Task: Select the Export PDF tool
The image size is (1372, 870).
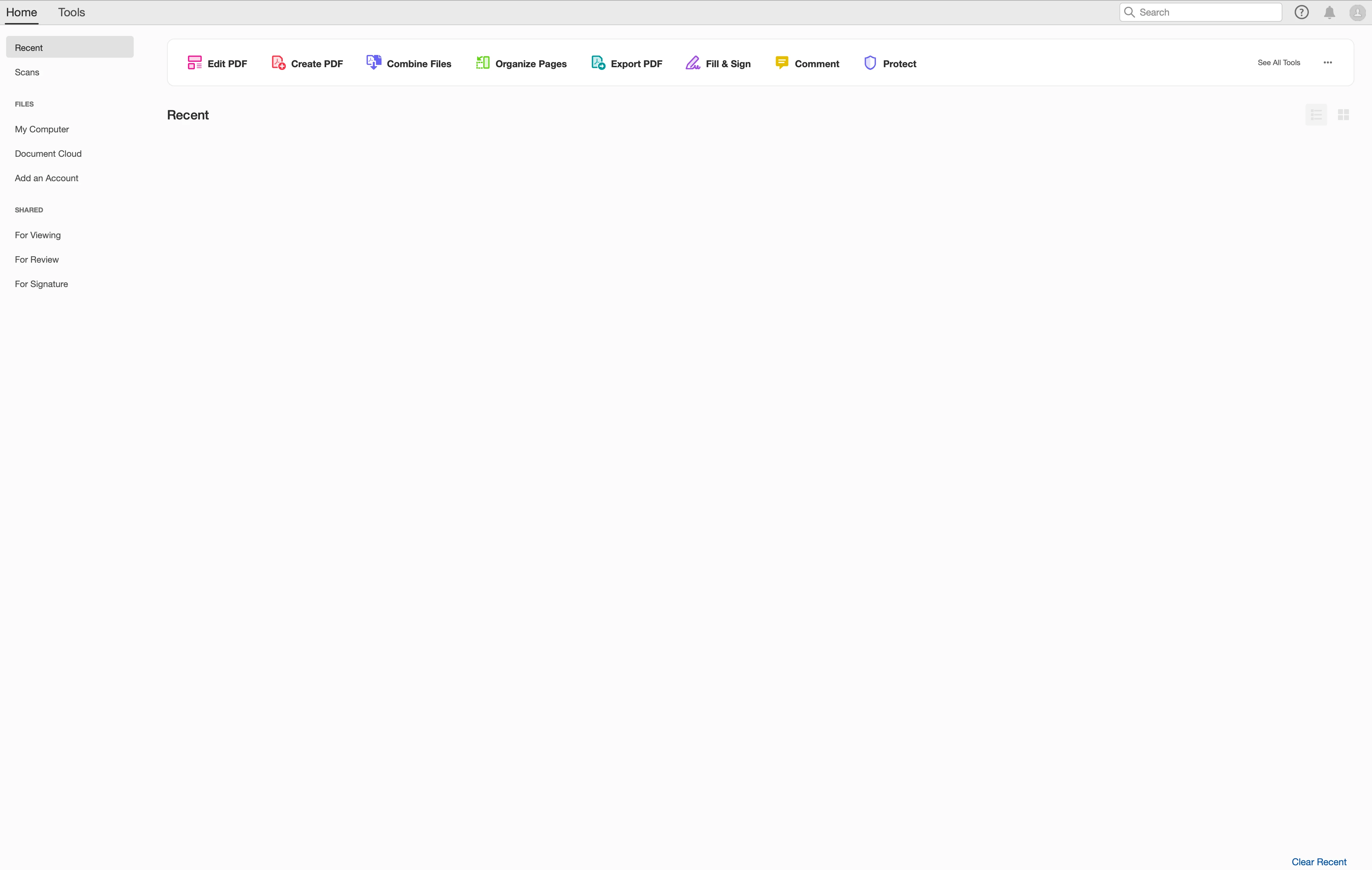Action: click(626, 63)
